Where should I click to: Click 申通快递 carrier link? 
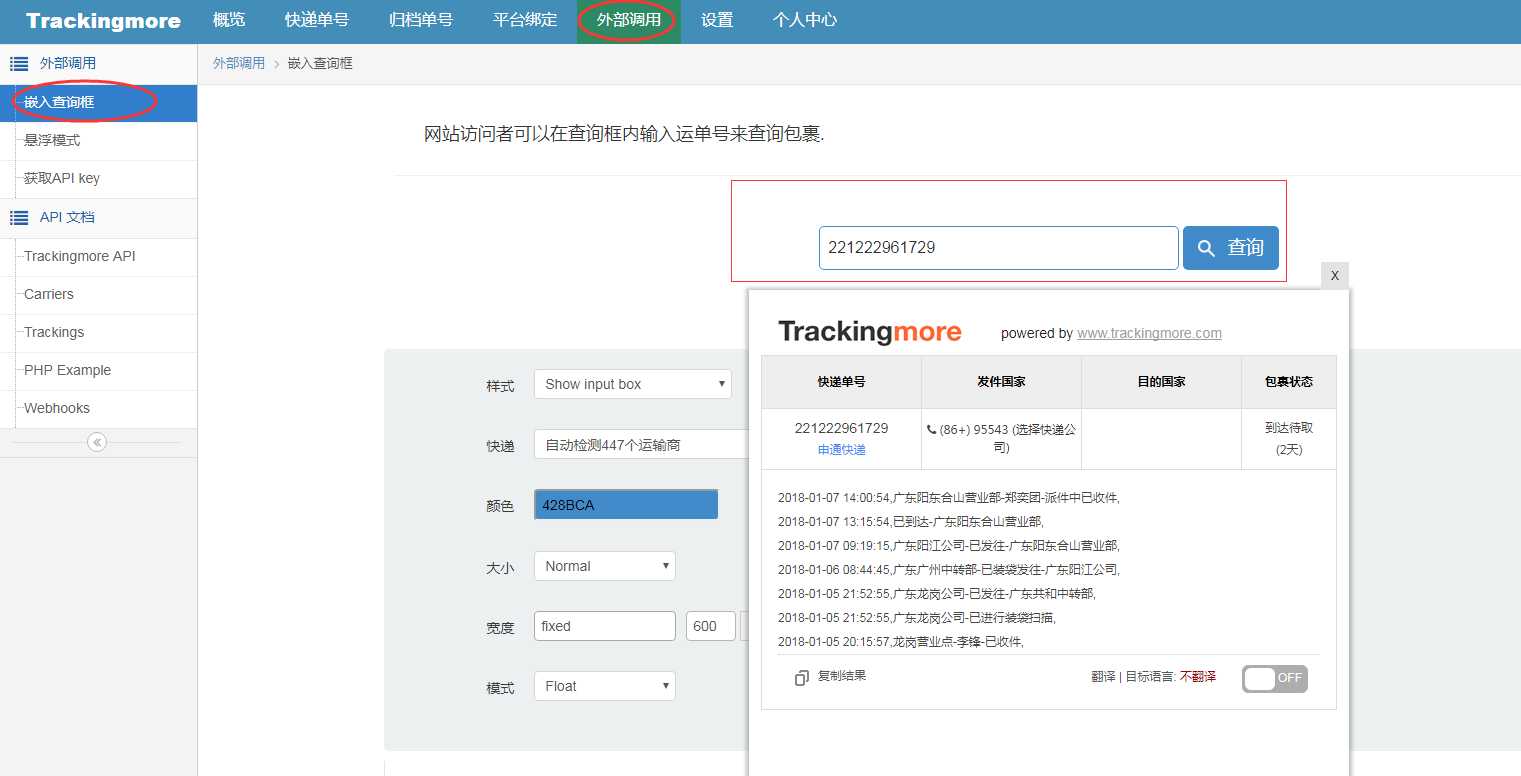[842, 450]
